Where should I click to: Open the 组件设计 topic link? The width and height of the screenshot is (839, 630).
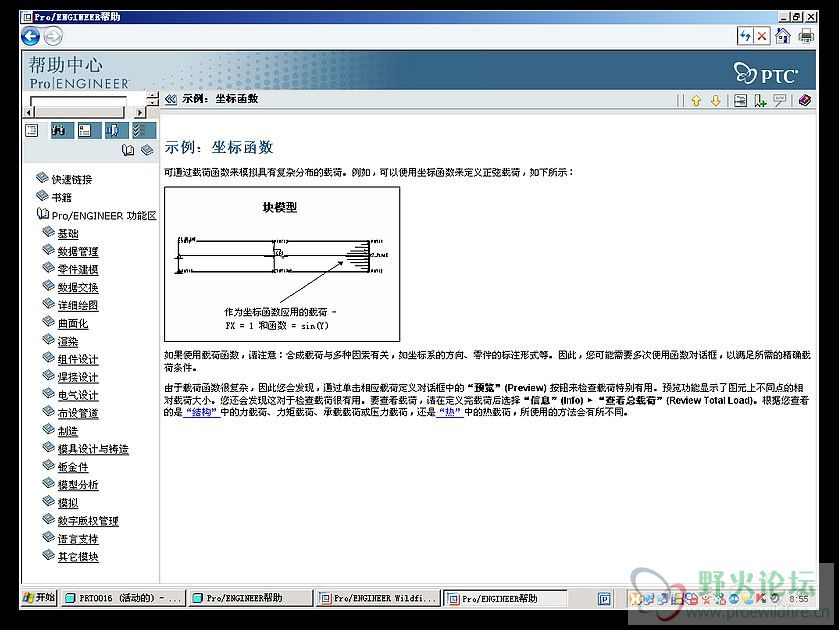tap(78, 359)
